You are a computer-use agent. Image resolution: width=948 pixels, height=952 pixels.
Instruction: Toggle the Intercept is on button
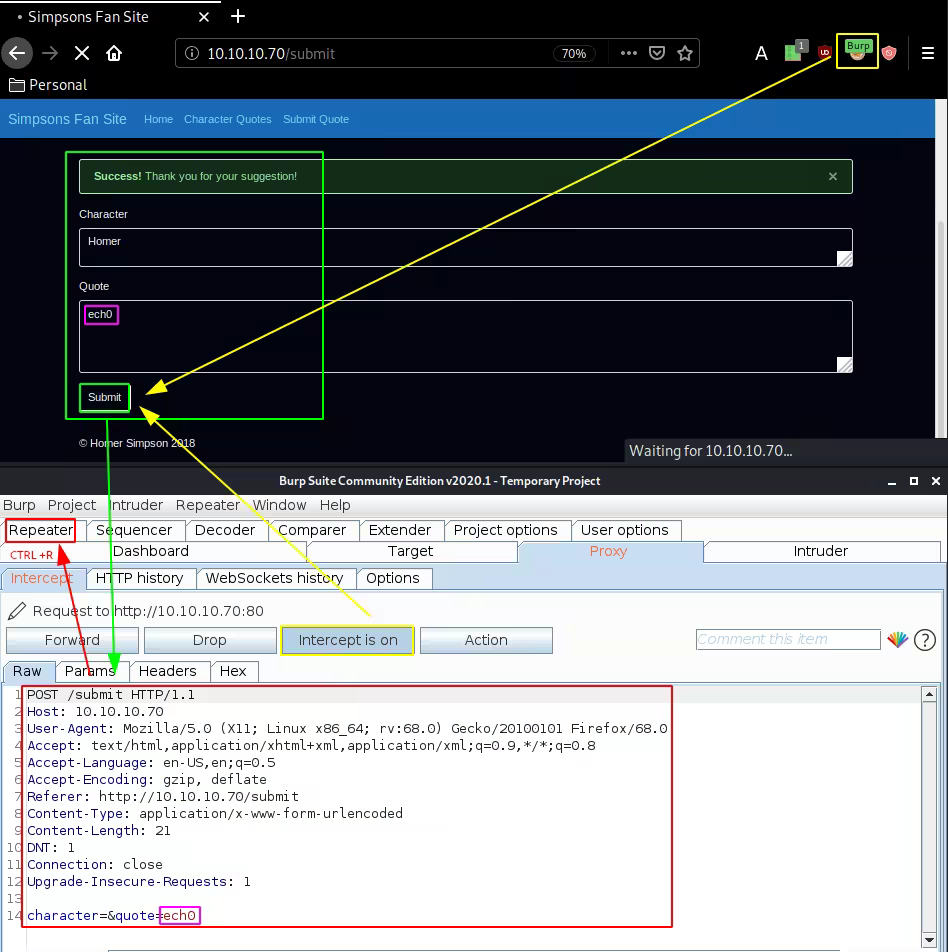pos(348,640)
